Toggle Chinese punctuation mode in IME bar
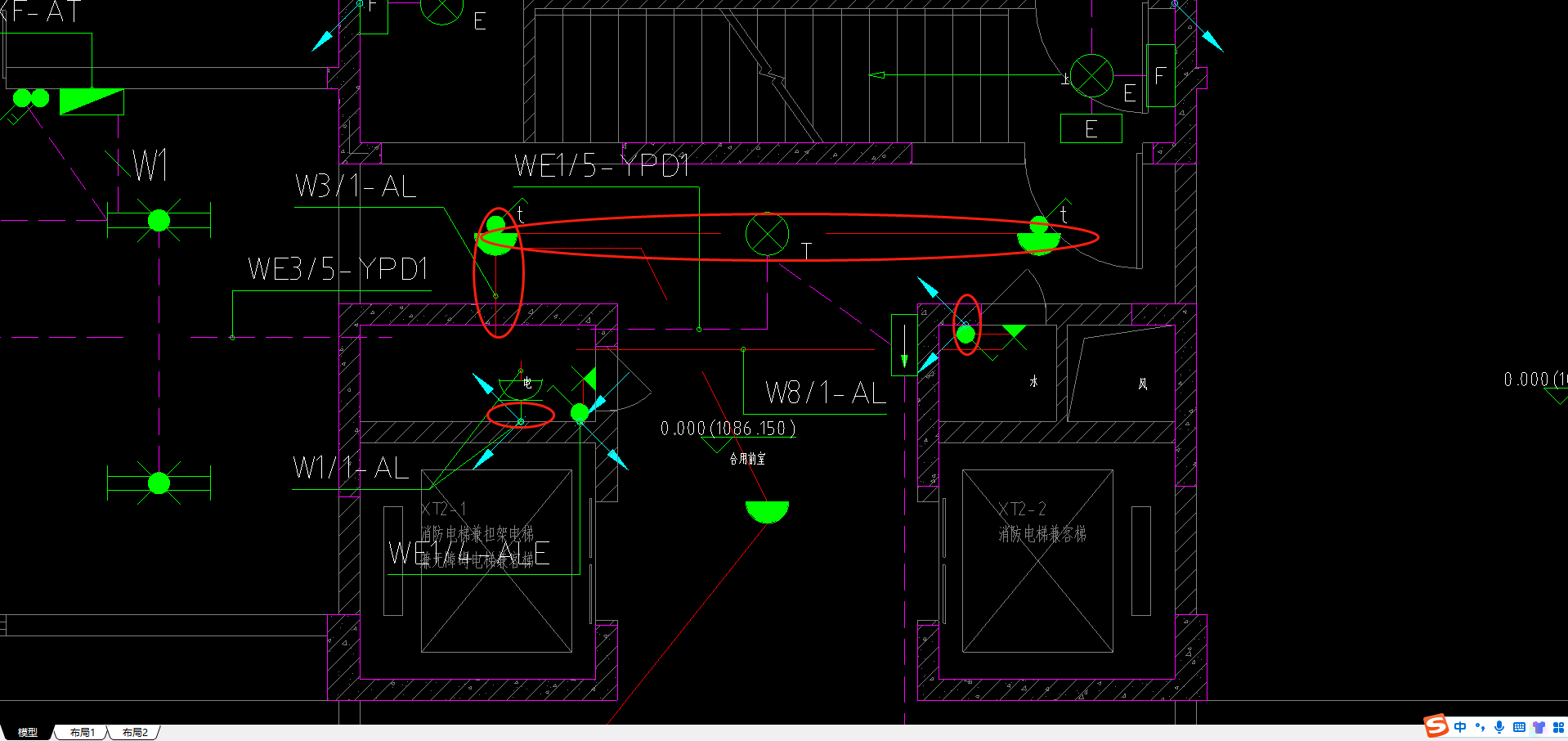Image resolution: width=1568 pixels, height=741 pixels. pos(1480,727)
